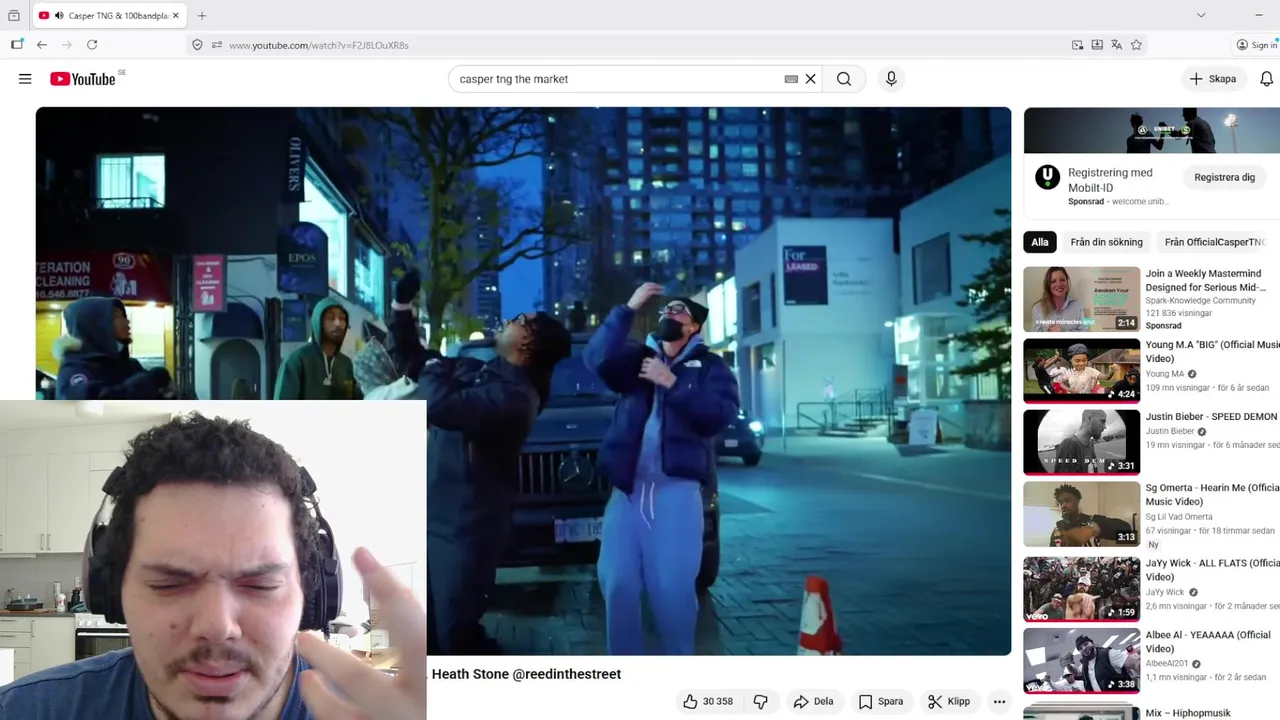This screenshot has height=720, width=1280.
Task: Open YouTube notifications bell
Action: point(1267,79)
